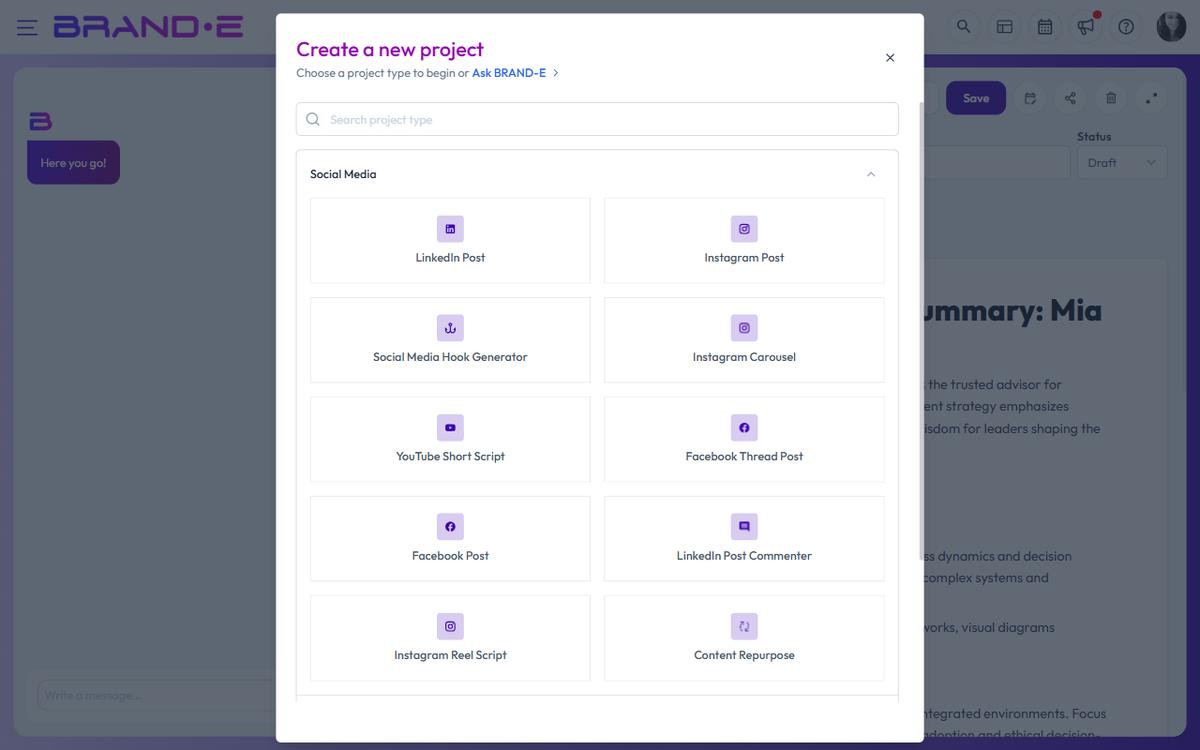This screenshot has width=1200, height=750.
Task: Save the current document
Action: coord(976,98)
